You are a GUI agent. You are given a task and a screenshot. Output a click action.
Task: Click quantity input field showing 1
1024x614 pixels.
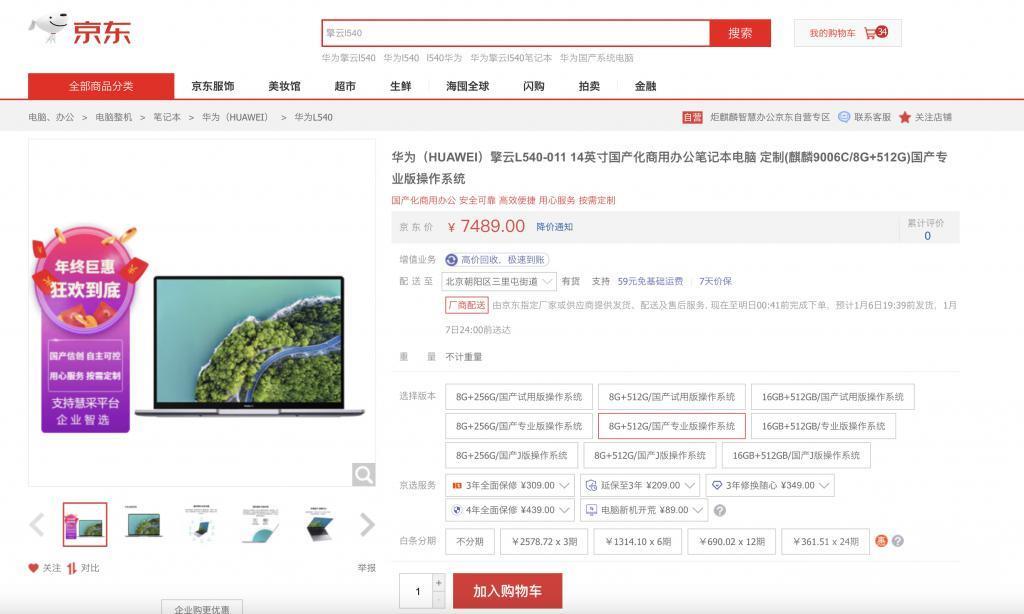point(417,591)
